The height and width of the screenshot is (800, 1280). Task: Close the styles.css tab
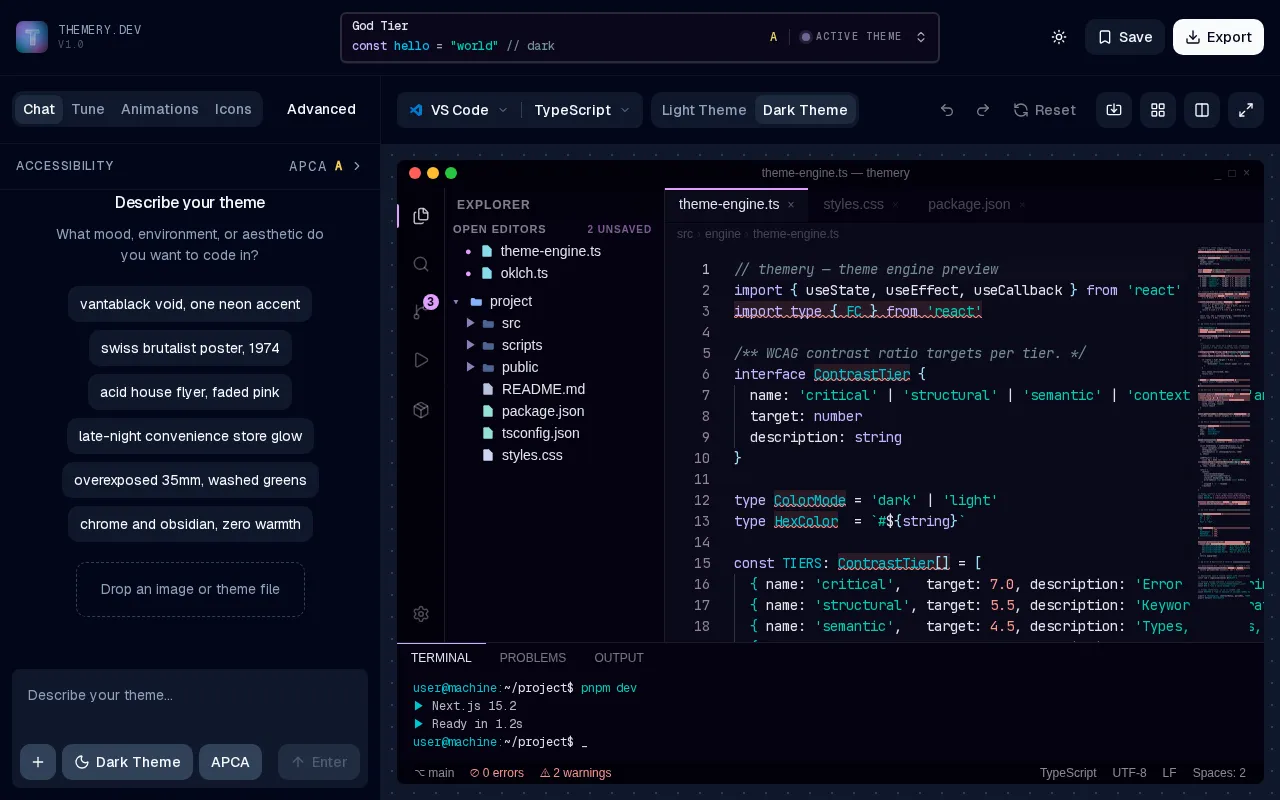895,205
